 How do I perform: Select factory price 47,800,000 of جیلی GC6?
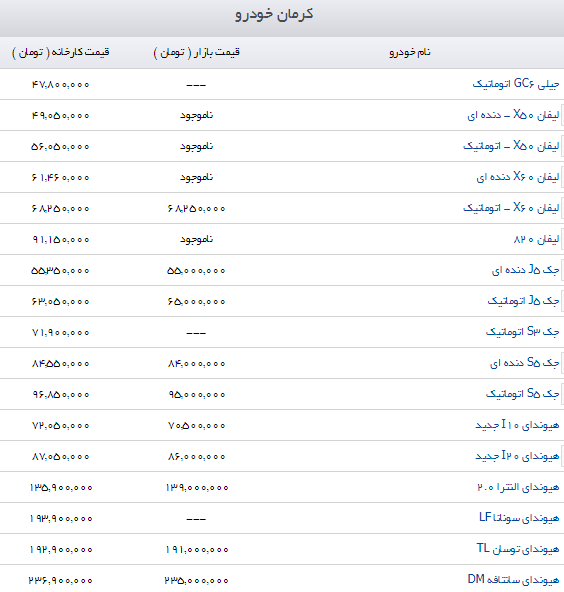[x=60, y=85]
